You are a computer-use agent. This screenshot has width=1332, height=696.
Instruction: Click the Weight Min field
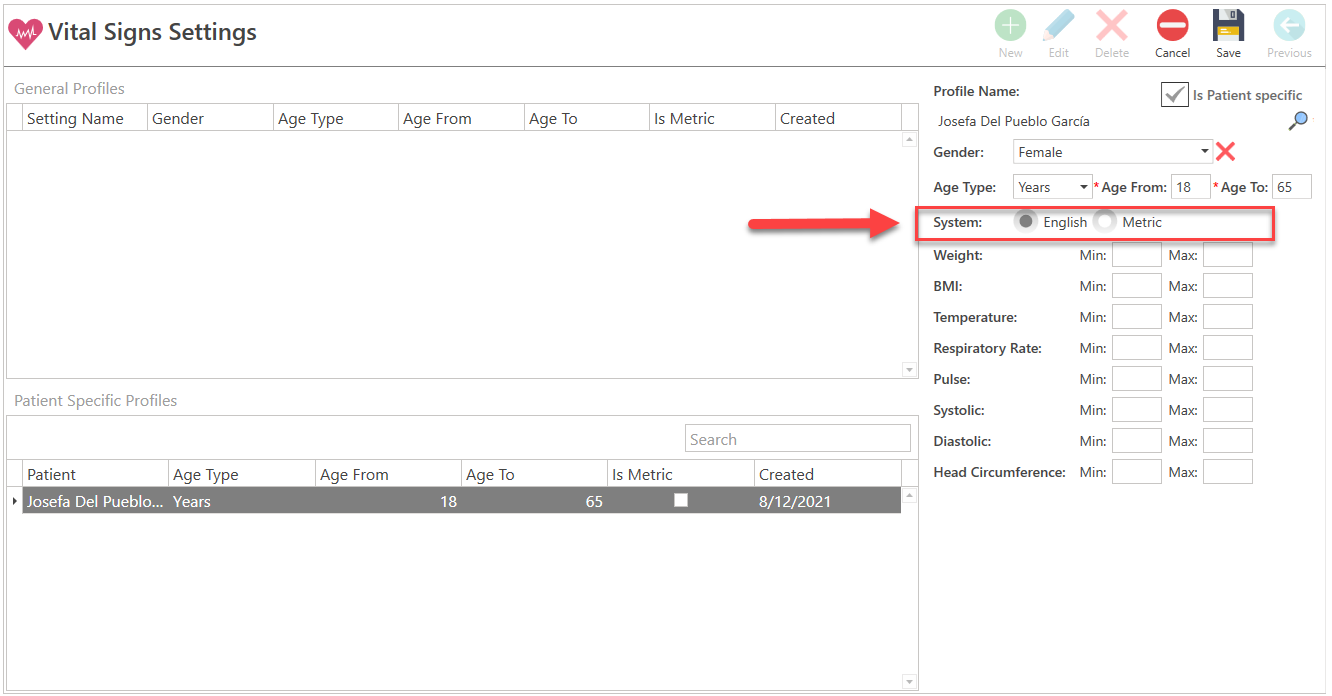(1137, 255)
